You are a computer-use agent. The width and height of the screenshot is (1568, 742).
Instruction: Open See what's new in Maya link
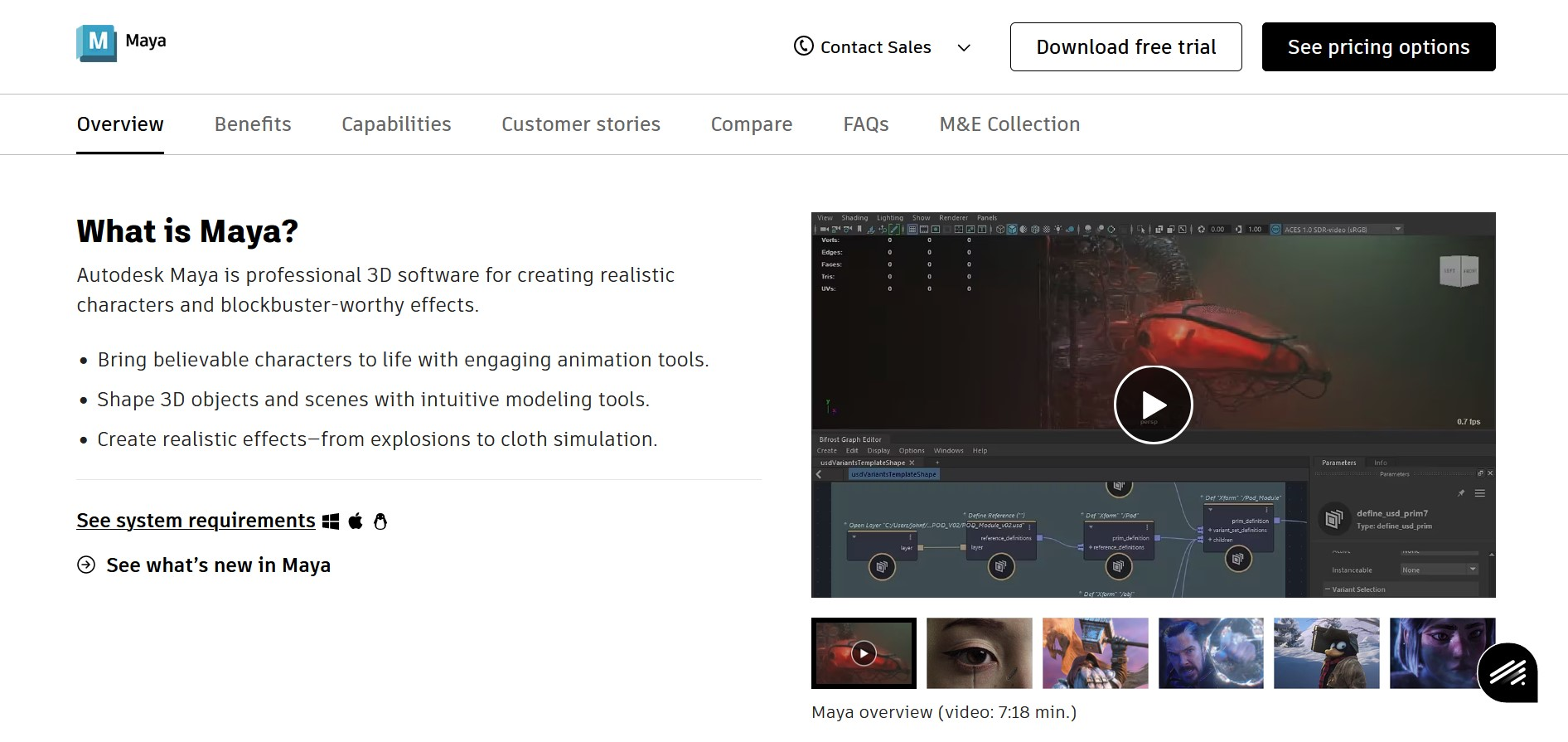[218, 565]
